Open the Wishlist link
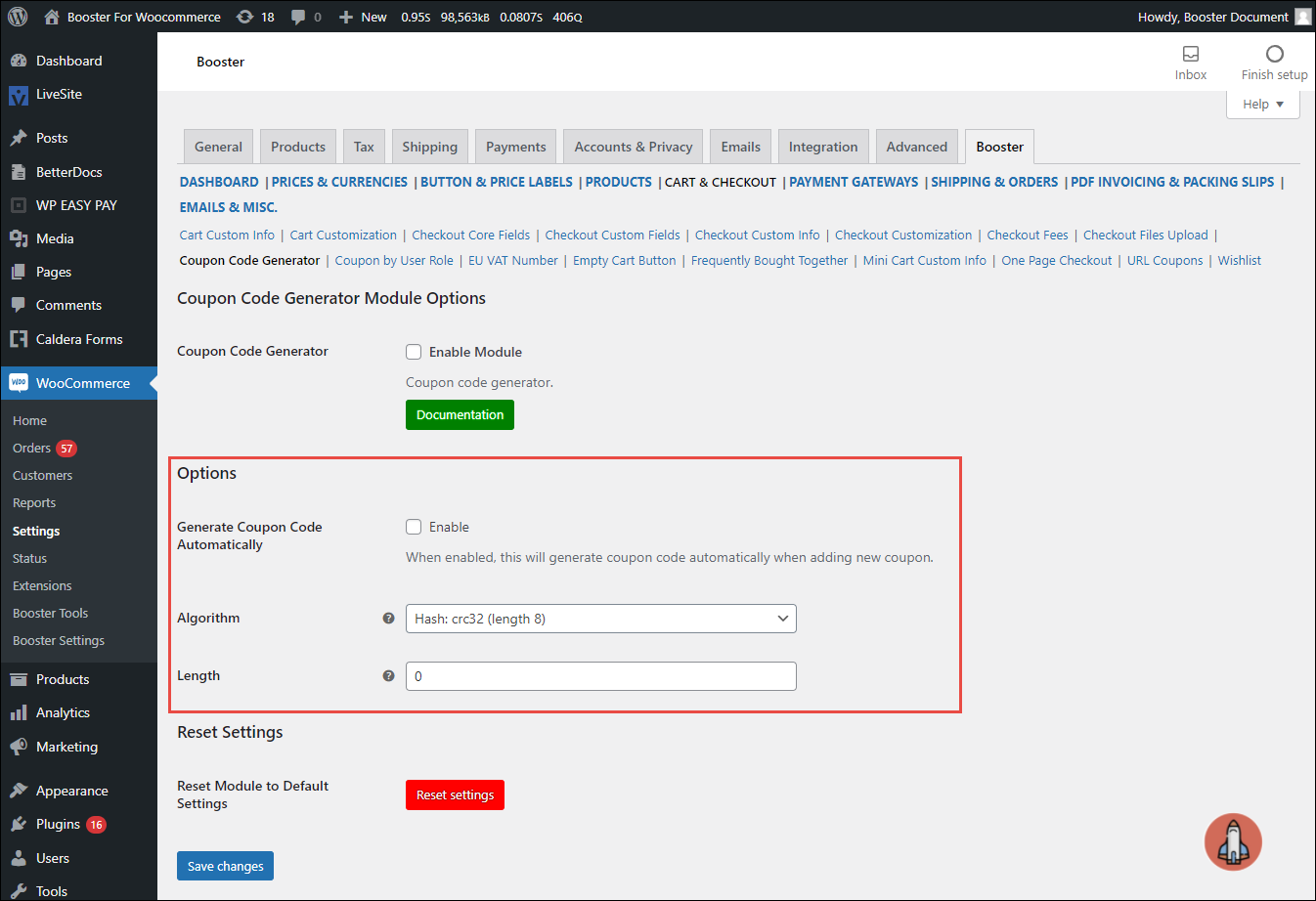 point(1239,261)
